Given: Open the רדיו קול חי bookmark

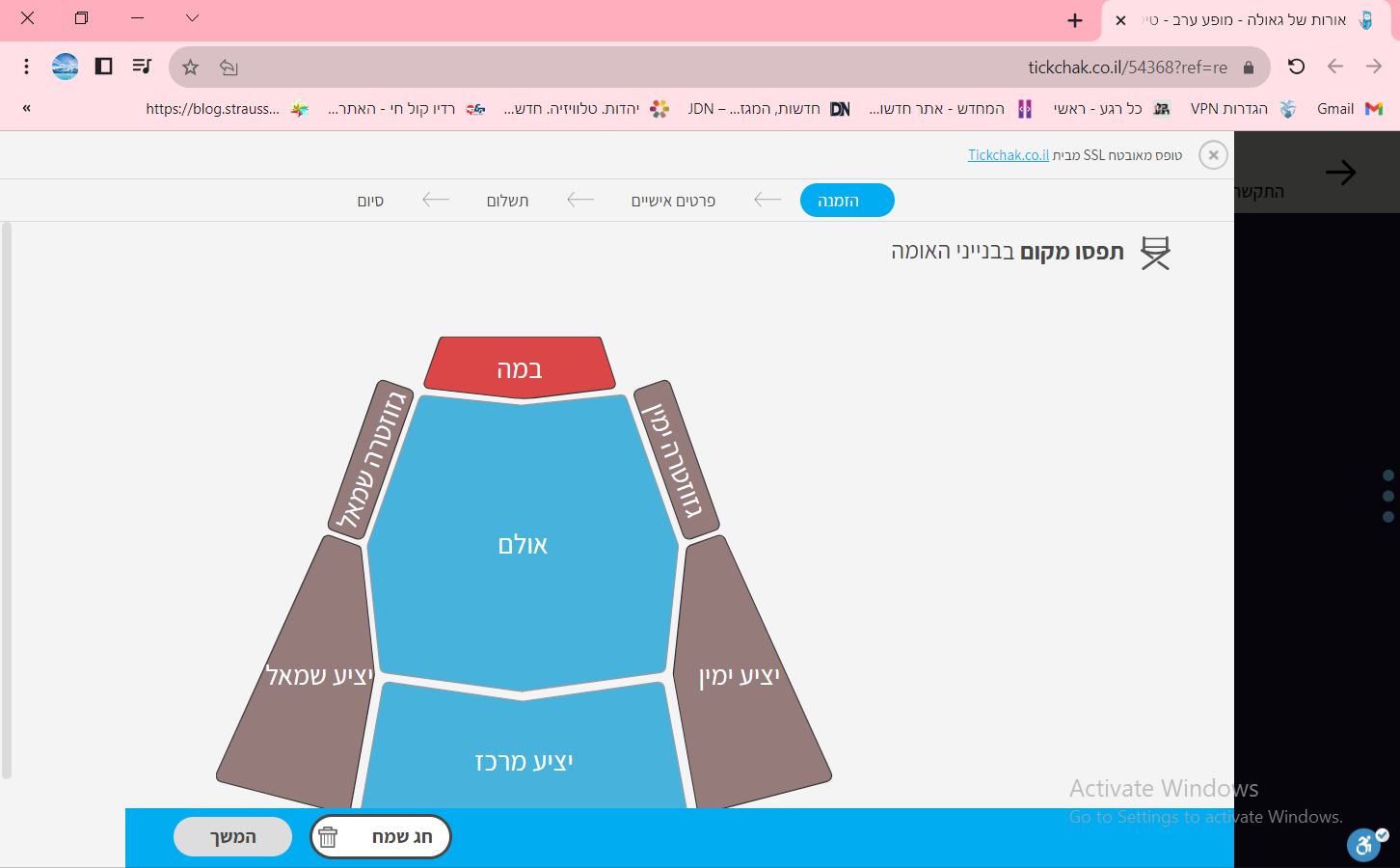Looking at the screenshot, I should (x=406, y=109).
